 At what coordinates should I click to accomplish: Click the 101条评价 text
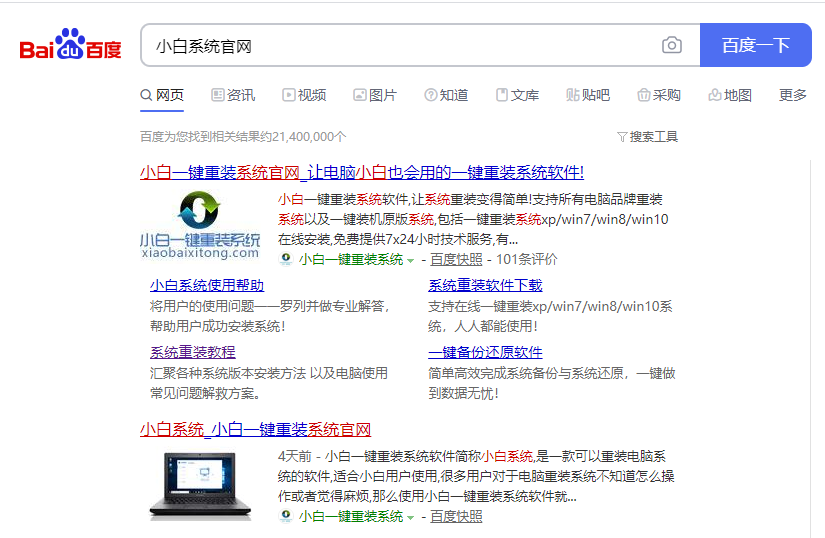tap(527, 259)
